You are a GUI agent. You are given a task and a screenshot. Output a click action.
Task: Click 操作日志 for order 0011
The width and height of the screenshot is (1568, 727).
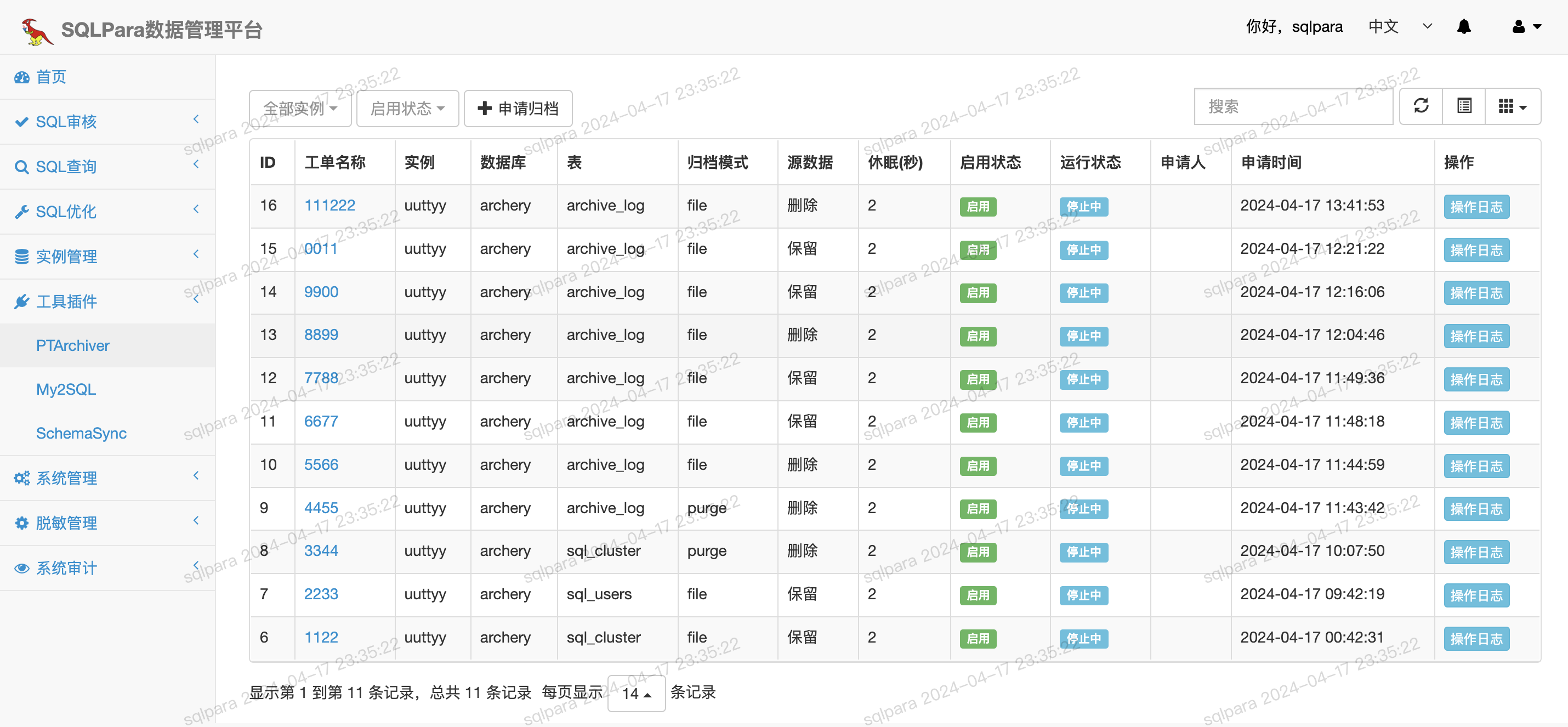point(1475,249)
